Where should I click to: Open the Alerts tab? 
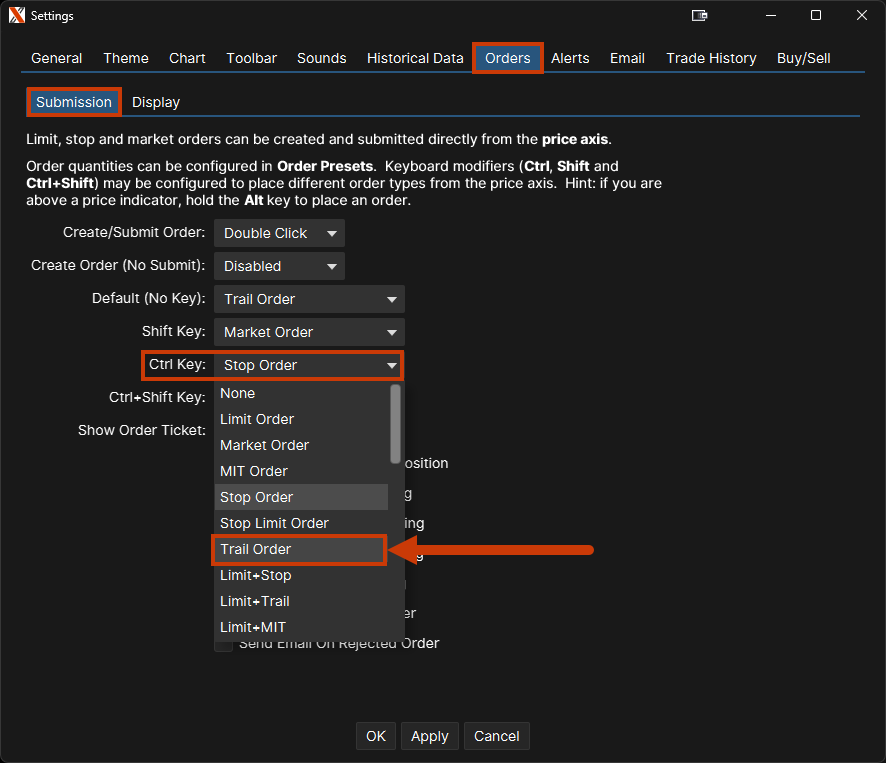pyautogui.click(x=570, y=58)
